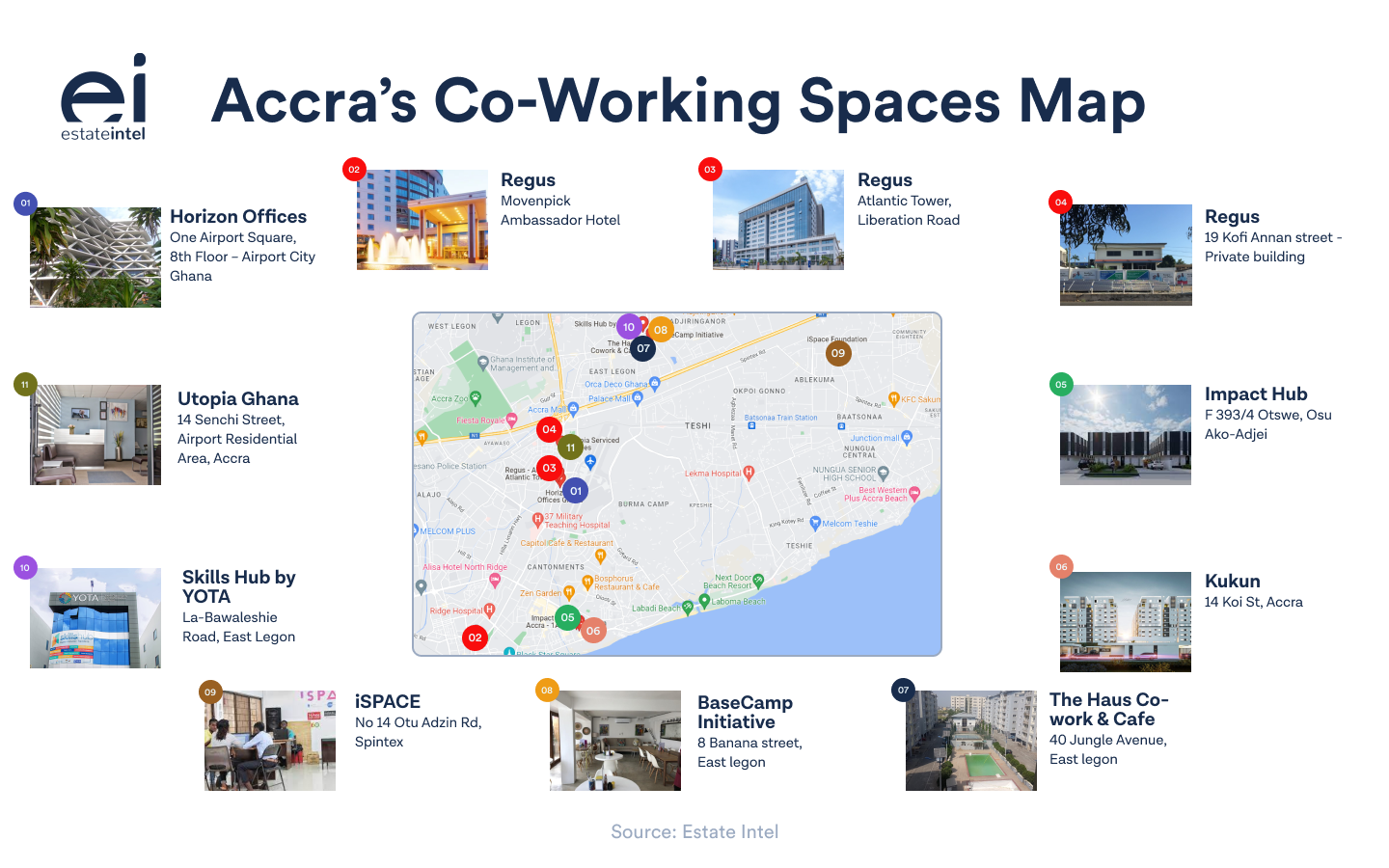The height and width of the screenshot is (868, 1389).
Task: Click salmon map marker 06
Action: coord(593,631)
